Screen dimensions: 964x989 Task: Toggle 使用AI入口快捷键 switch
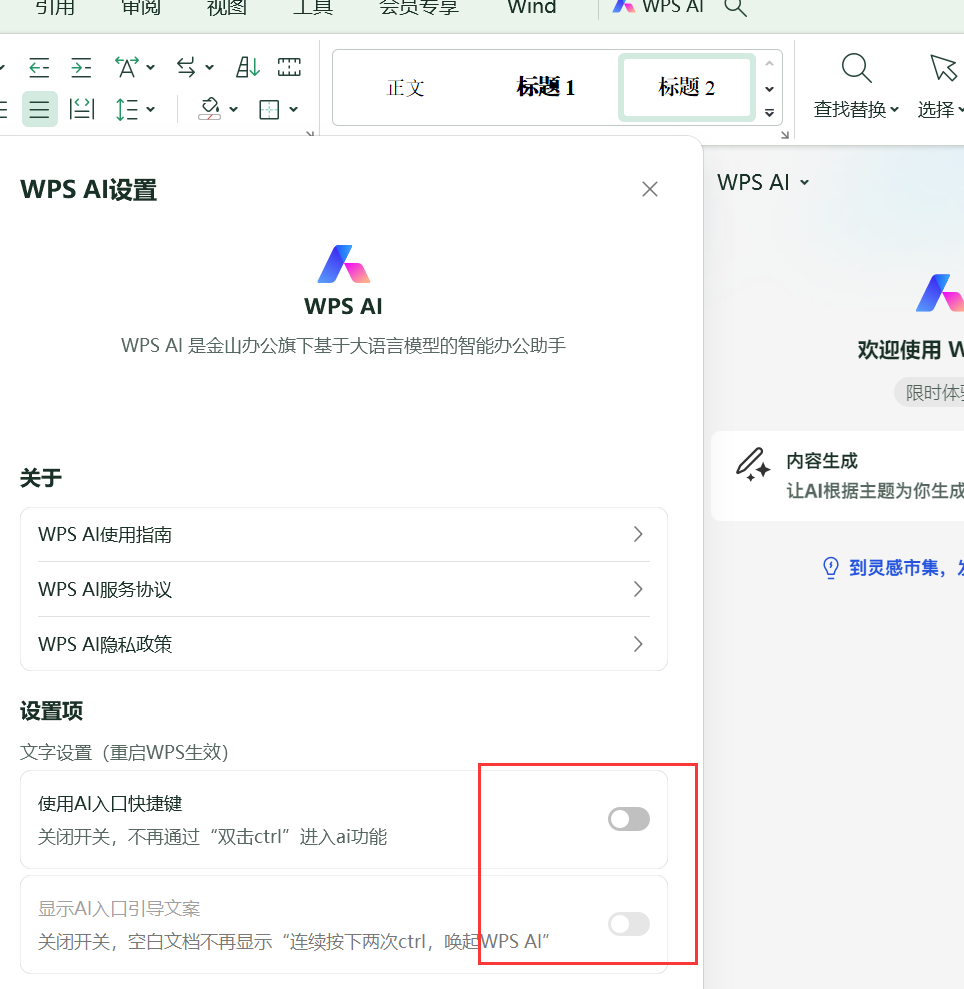pyautogui.click(x=629, y=819)
